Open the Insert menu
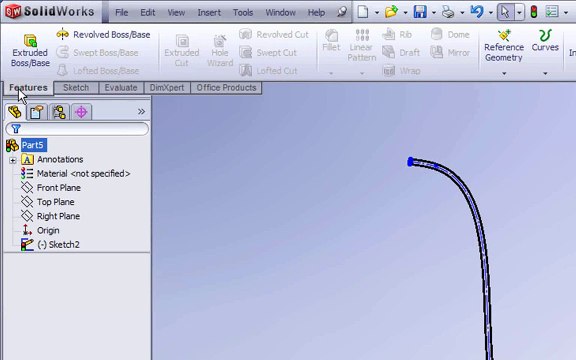The image size is (576, 360). point(209,12)
